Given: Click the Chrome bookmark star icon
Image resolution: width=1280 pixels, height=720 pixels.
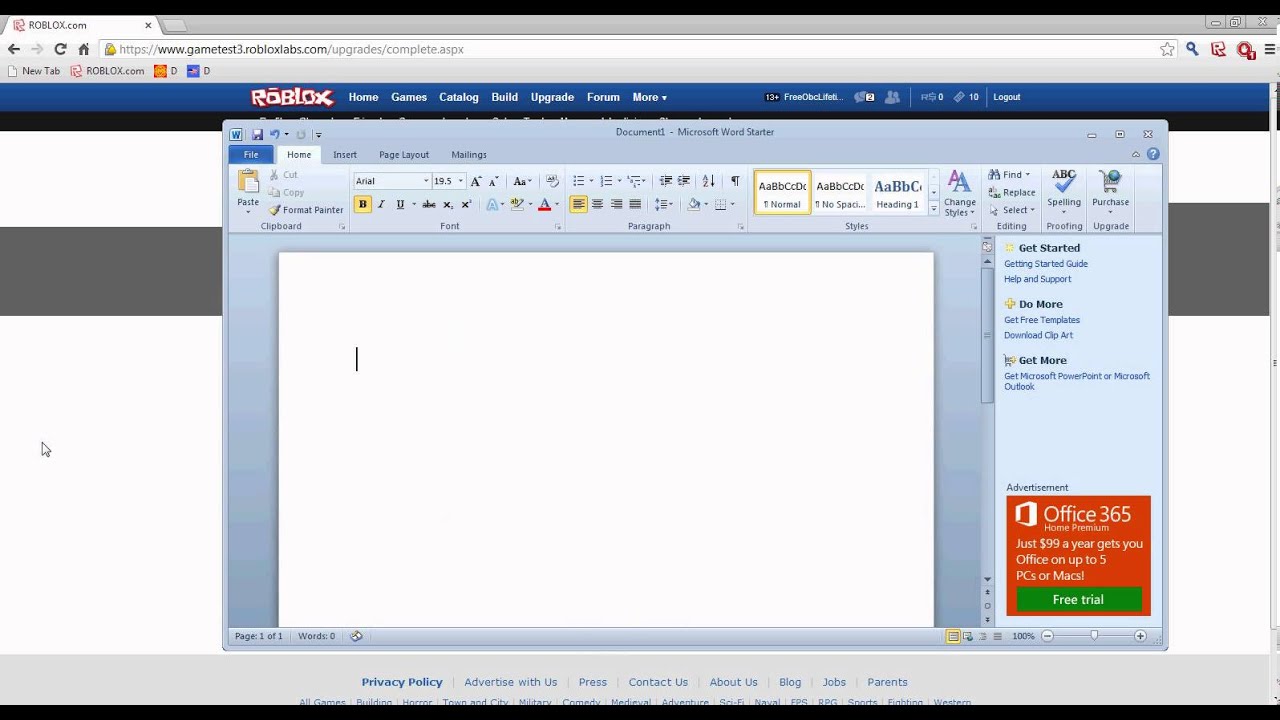Looking at the screenshot, I should click(x=1167, y=49).
